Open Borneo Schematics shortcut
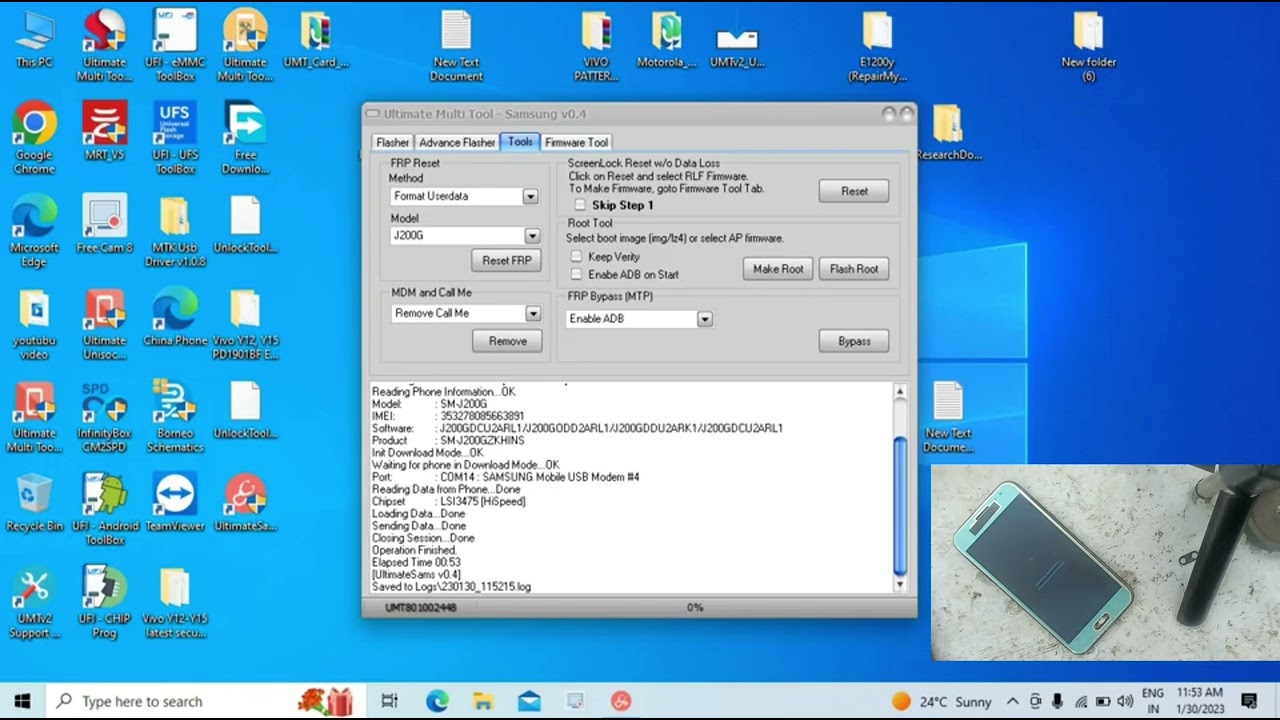 coord(175,417)
